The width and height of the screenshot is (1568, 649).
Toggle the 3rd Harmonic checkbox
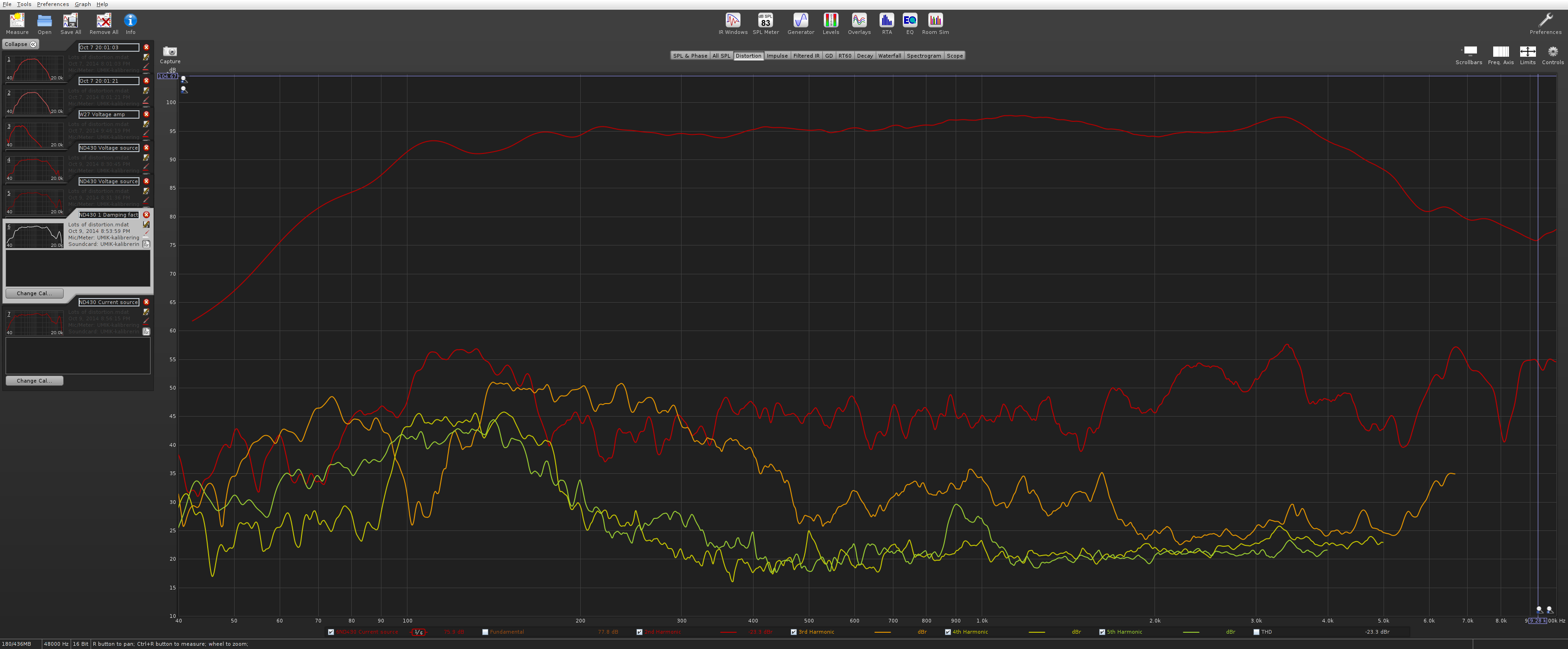click(794, 632)
